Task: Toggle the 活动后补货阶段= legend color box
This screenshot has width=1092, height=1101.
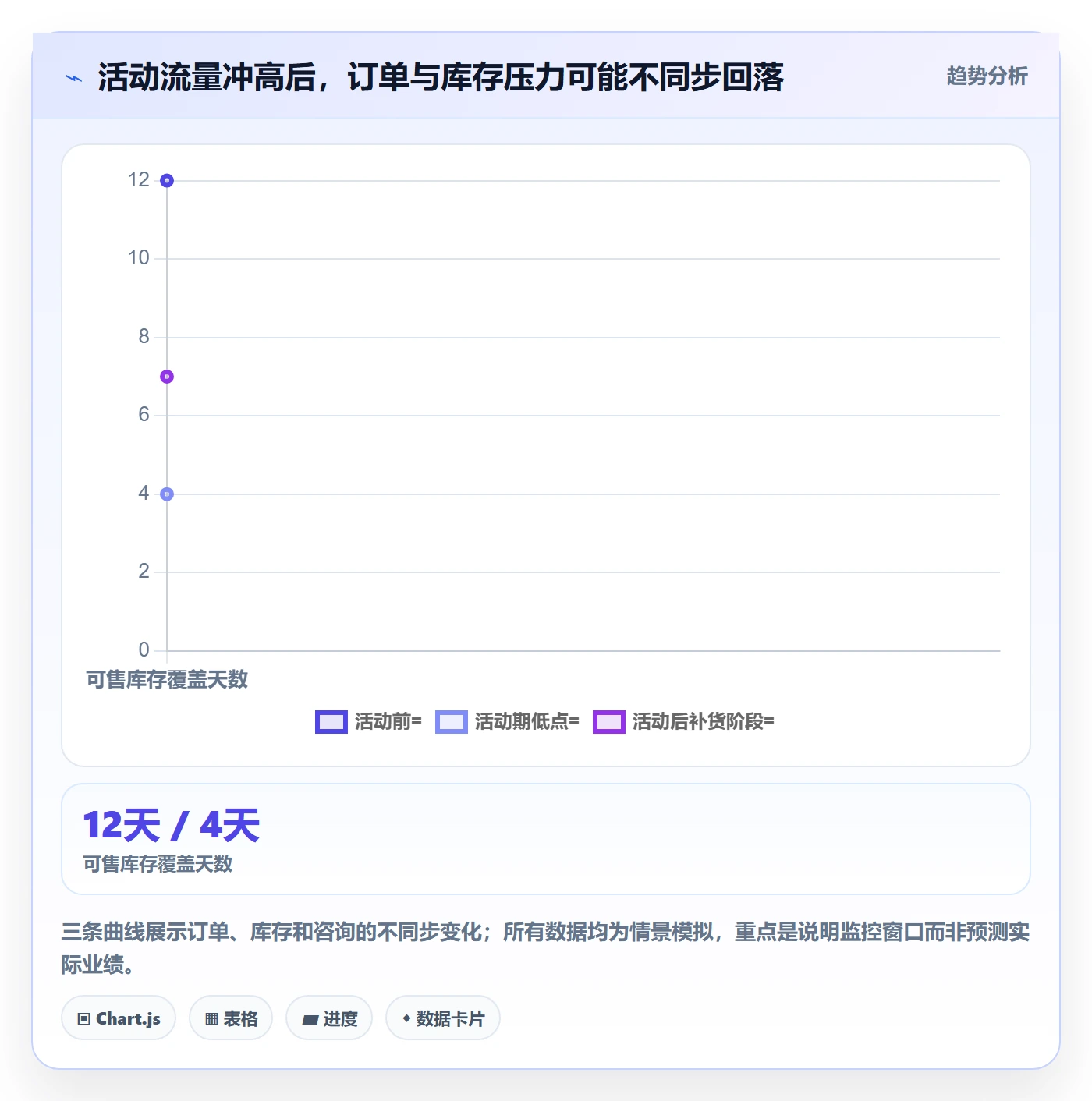Action: [x=609, y=722]
